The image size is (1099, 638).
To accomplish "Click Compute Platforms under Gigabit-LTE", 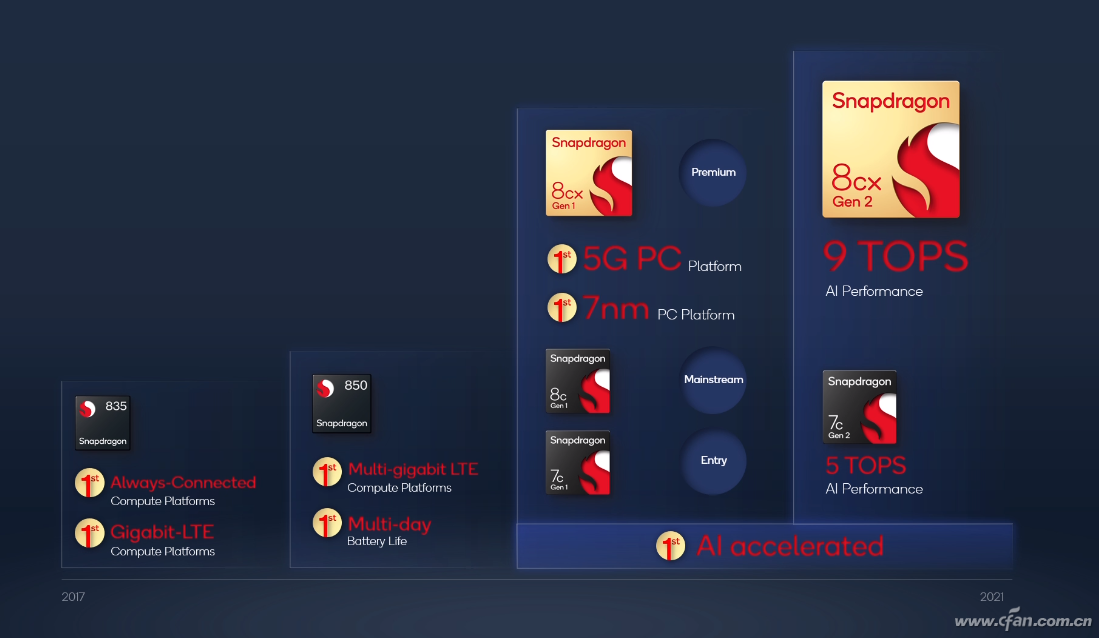I will (163, 552).
